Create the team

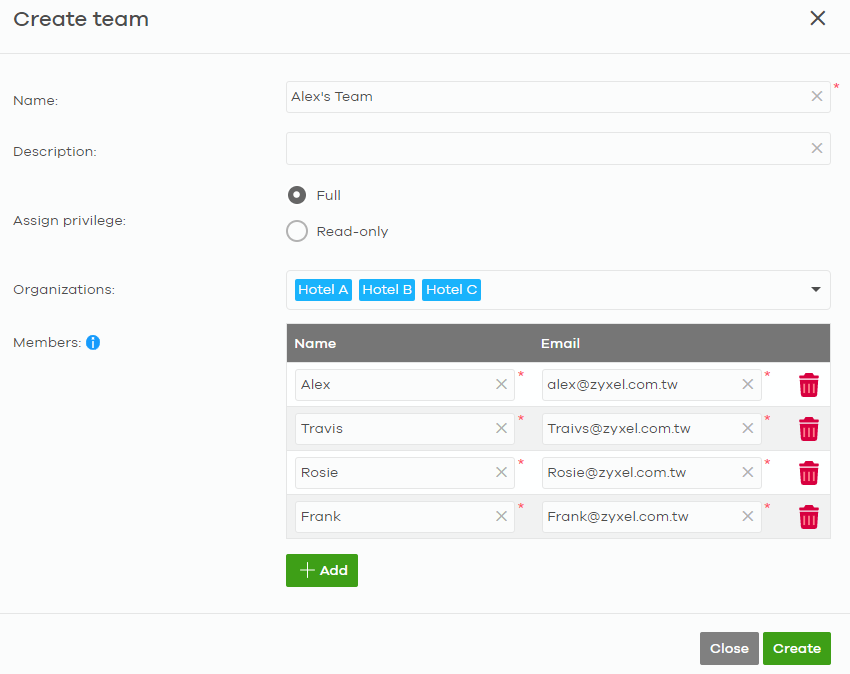[x=796, y=649]
